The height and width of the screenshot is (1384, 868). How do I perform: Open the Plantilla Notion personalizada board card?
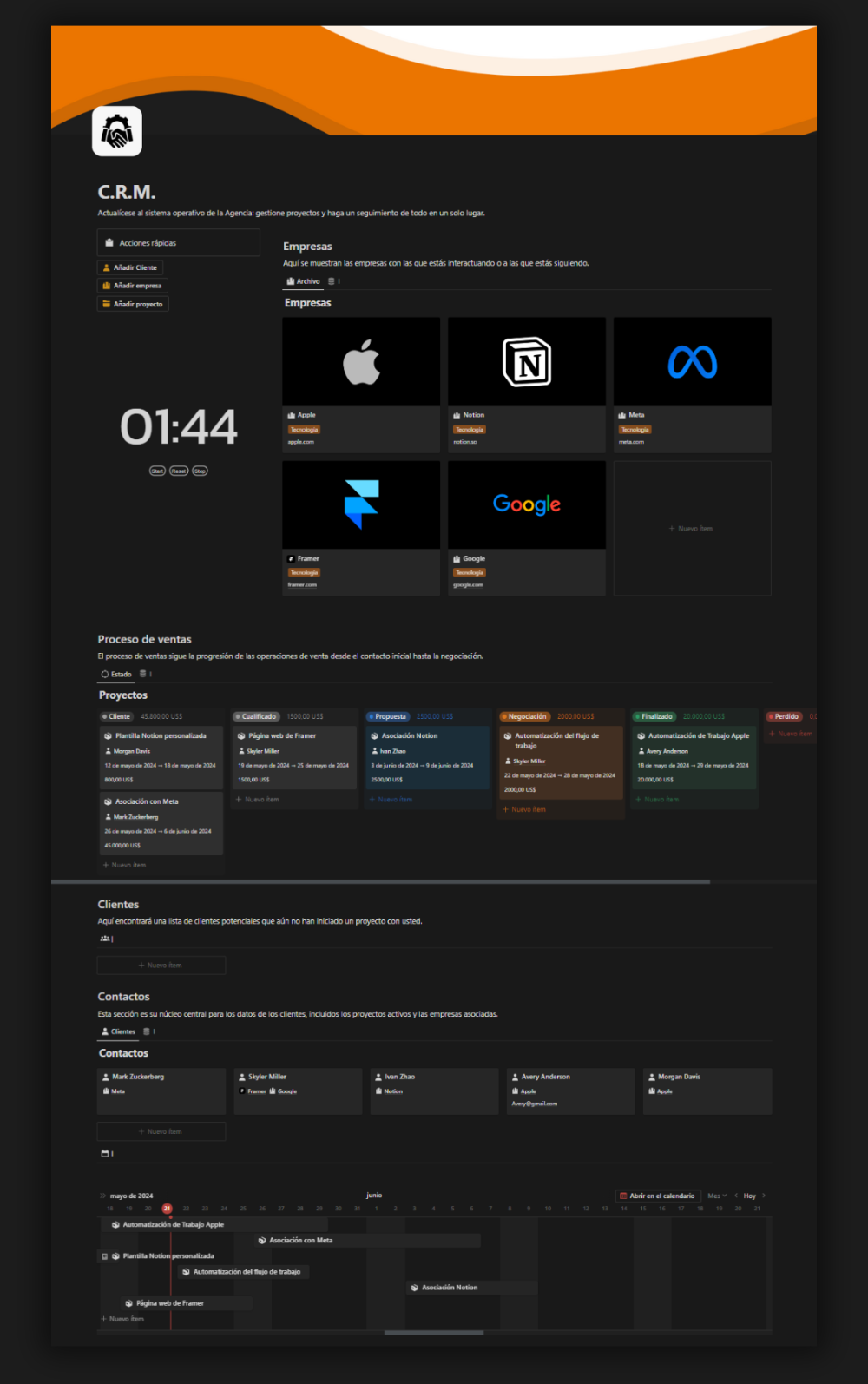tap(161, 757)
